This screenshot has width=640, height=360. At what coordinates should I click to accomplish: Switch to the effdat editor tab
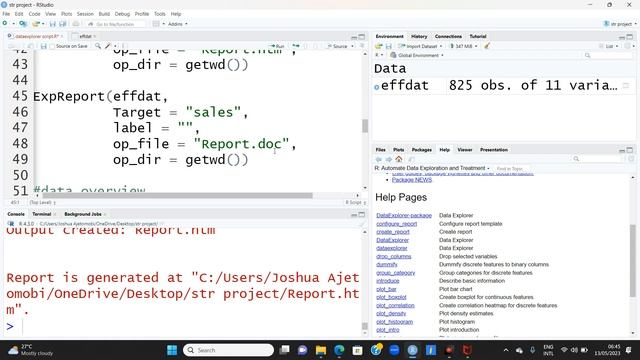click(x=85, y=36)
